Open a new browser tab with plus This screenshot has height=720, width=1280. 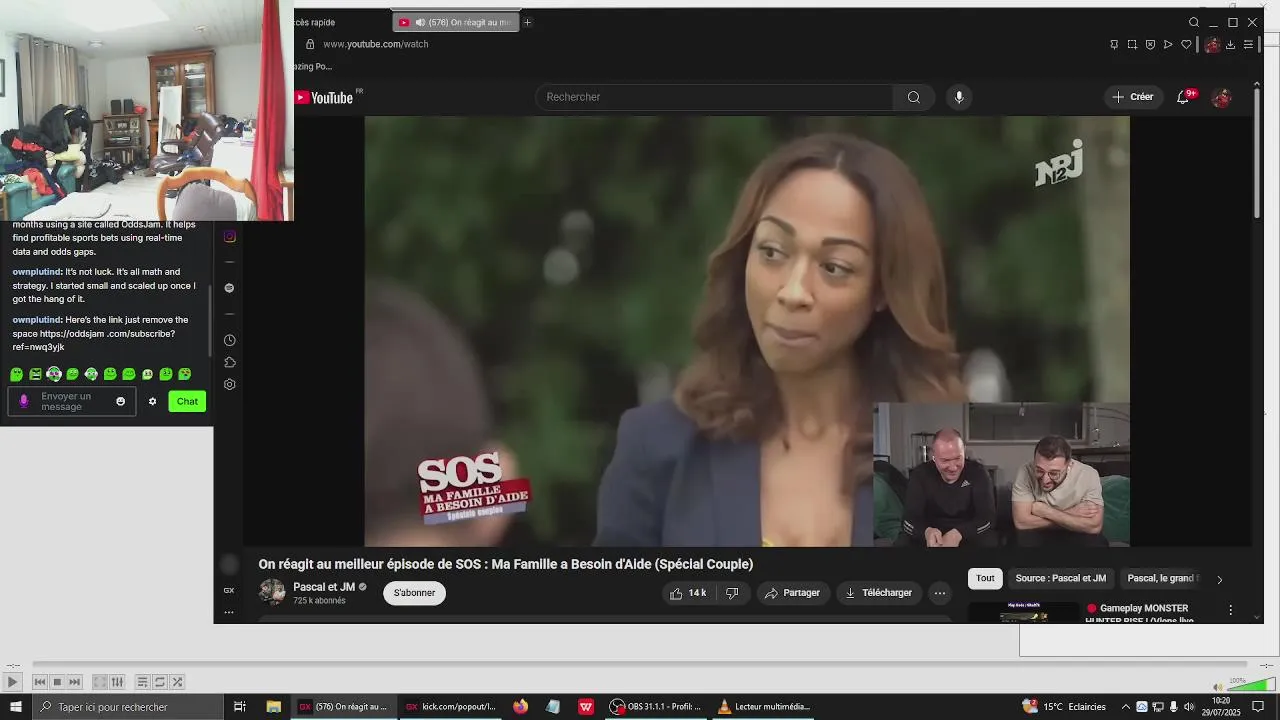527,22
